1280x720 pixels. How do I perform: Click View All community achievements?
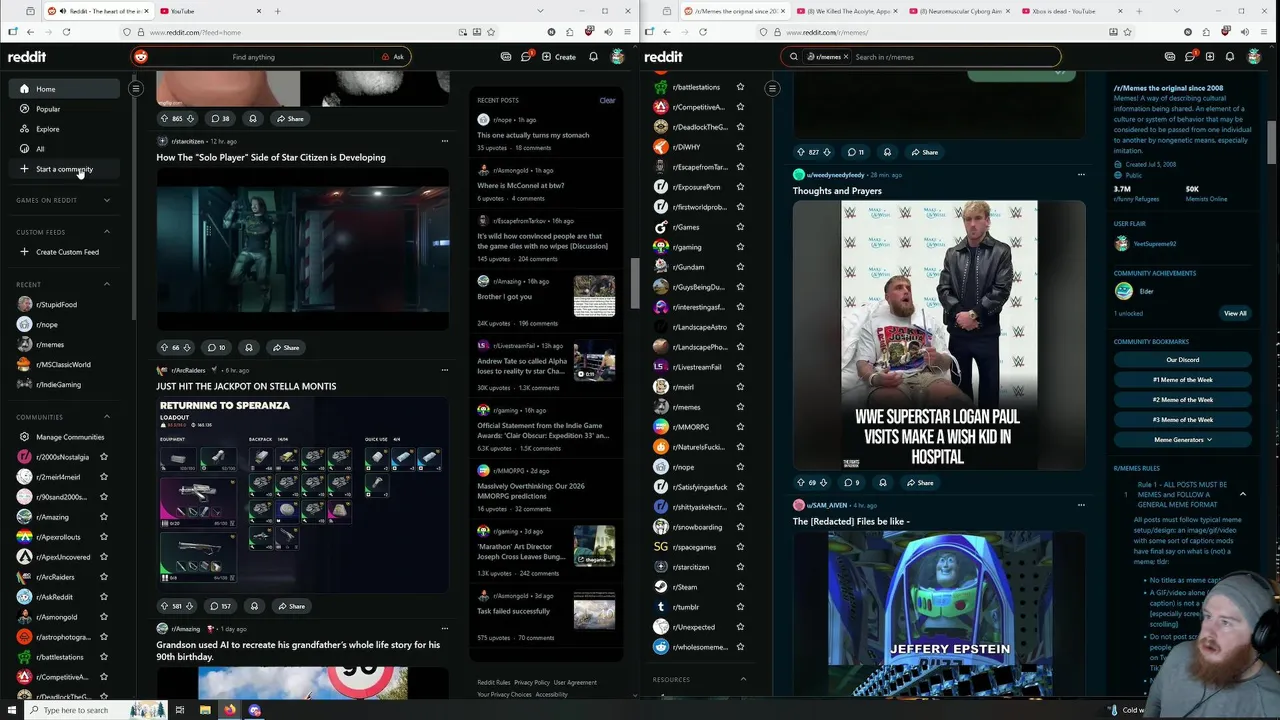pos(1235,313)
